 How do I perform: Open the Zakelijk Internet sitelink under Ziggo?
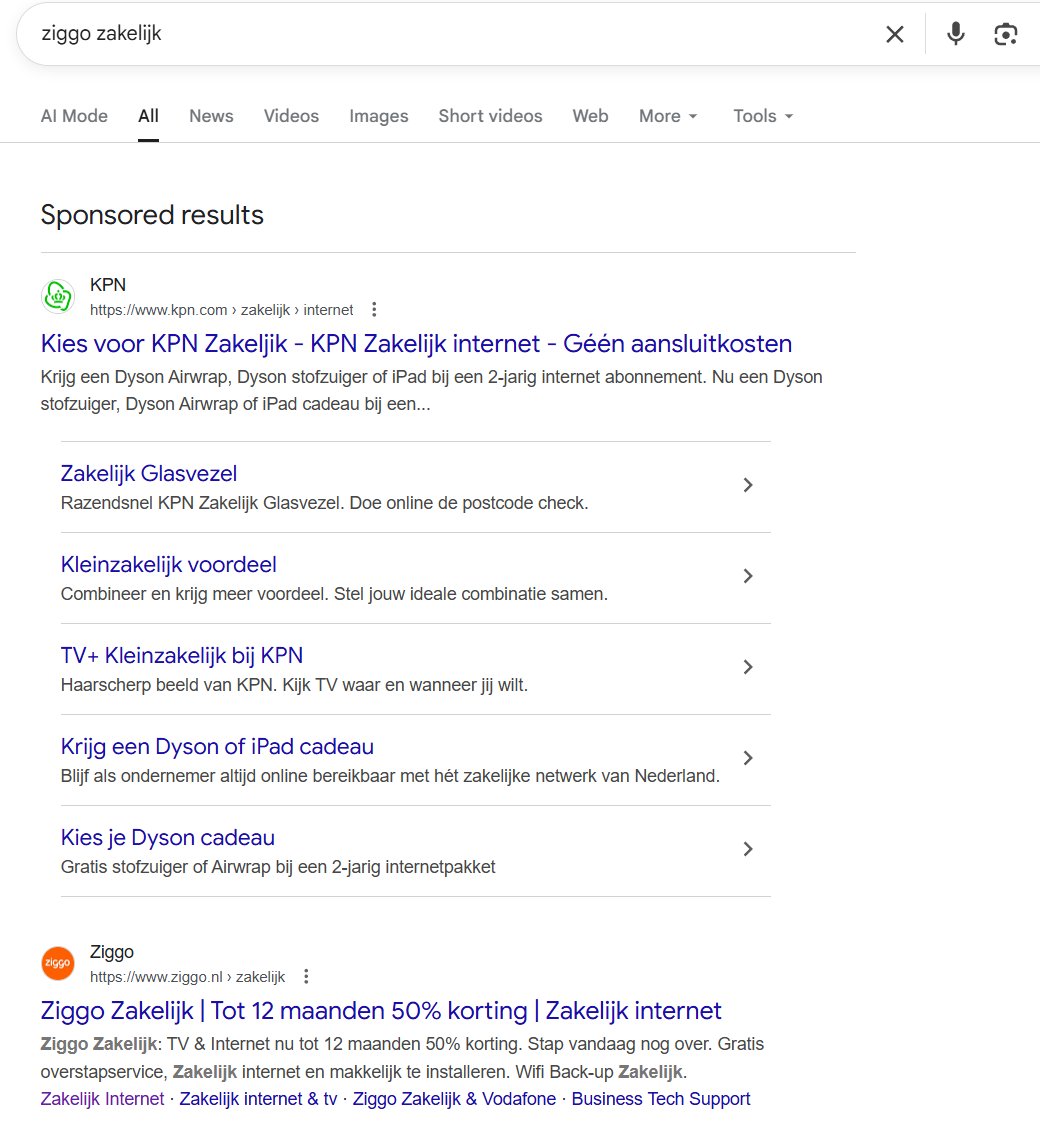102,1099
